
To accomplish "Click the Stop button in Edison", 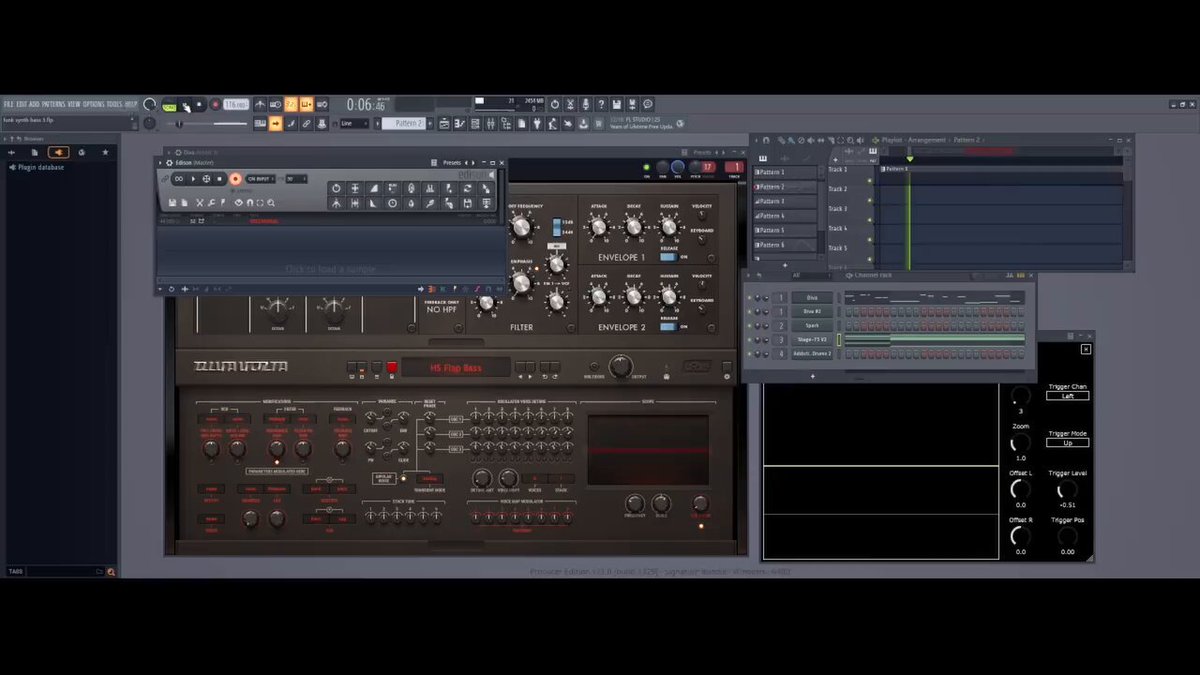I will coord(220,179).
